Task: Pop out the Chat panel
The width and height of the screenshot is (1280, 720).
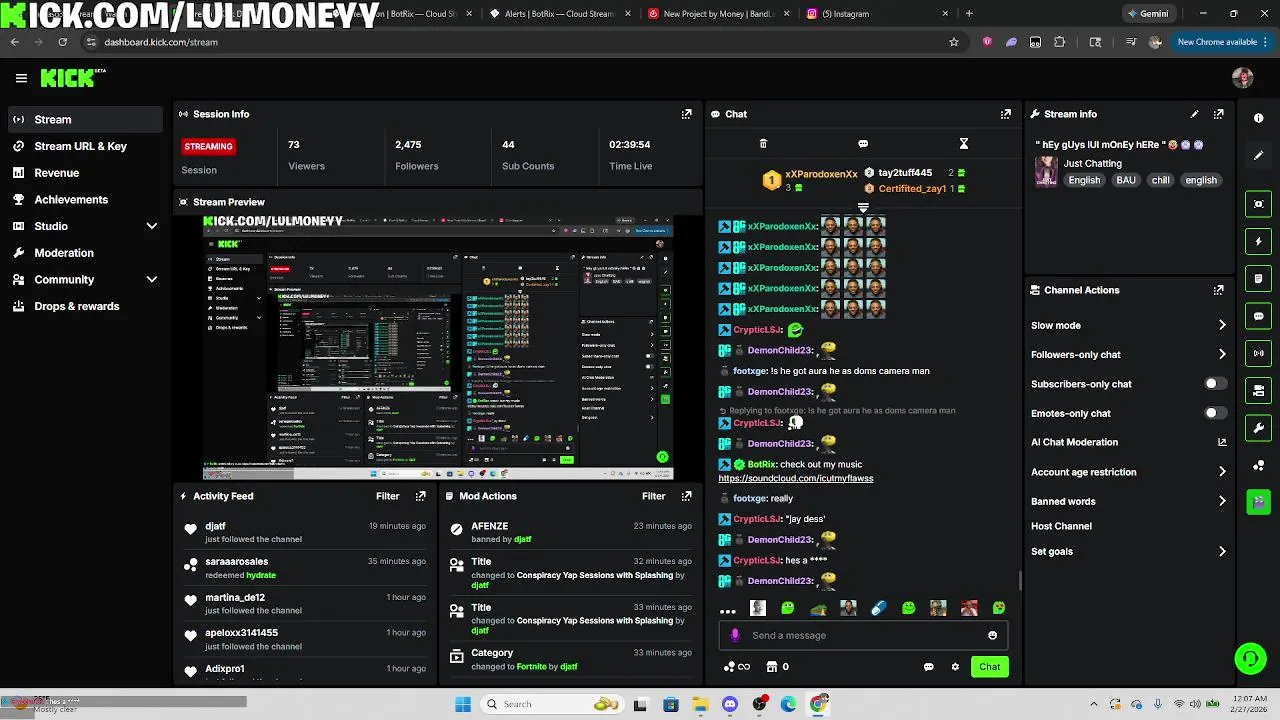Action: [x=1006, y=114]
